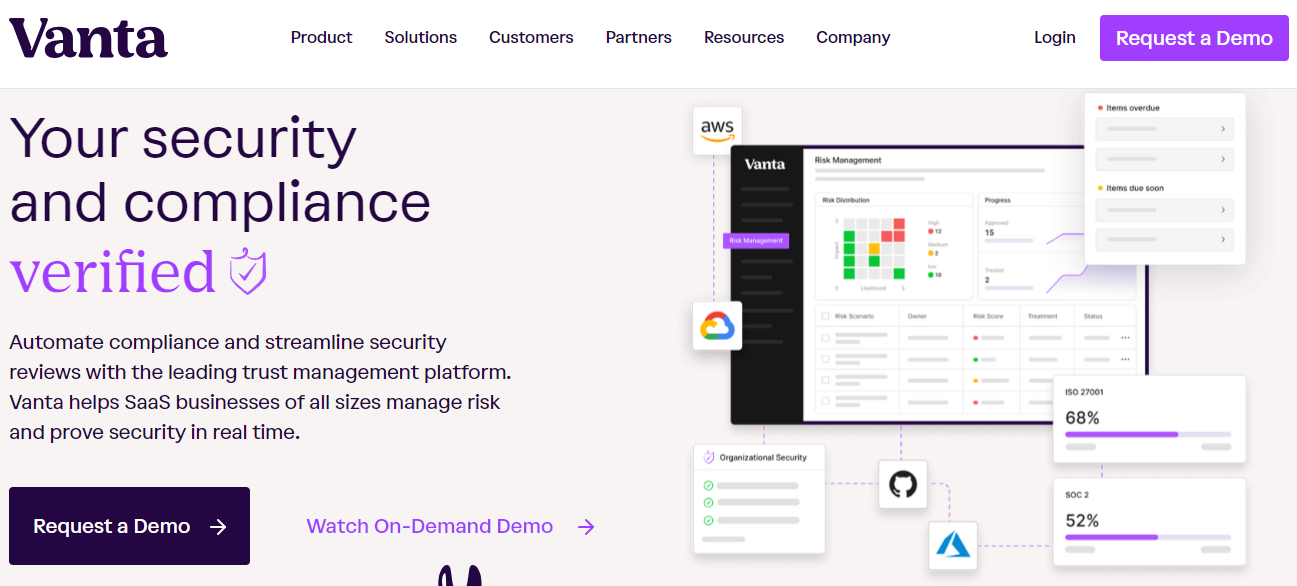1297x586 pixels.
Task: Click the 'Status' column header
Action: coord(1093,316)
